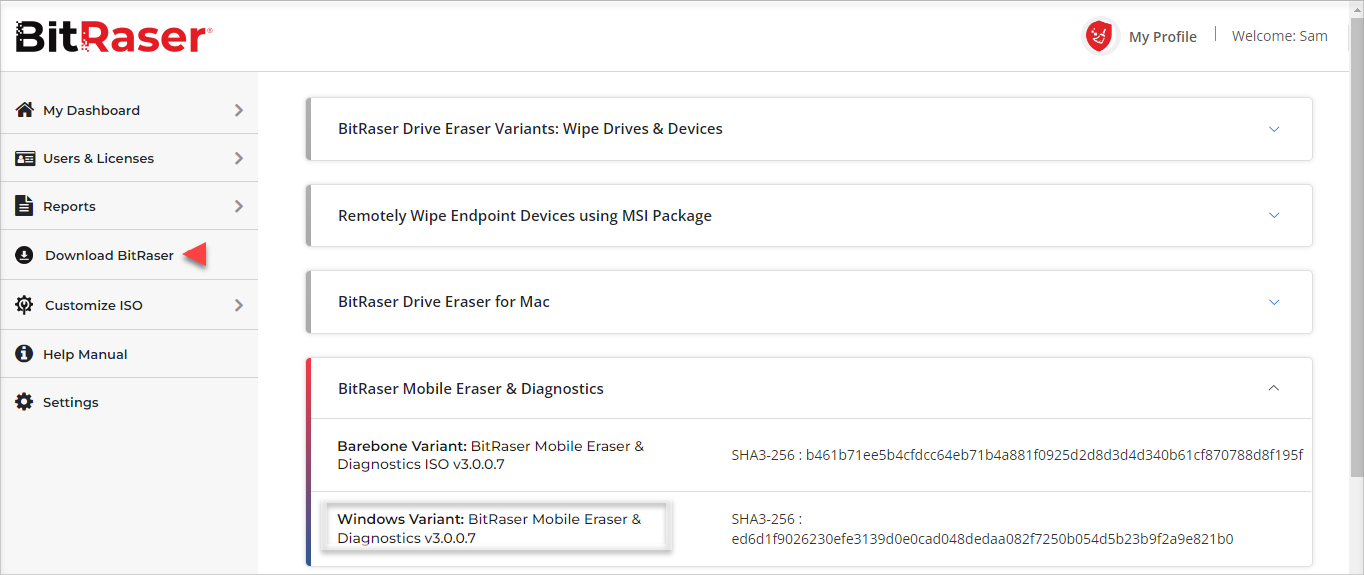Click the BitRaser logo
Screen dimensions: 1364x575
(113, 37)
